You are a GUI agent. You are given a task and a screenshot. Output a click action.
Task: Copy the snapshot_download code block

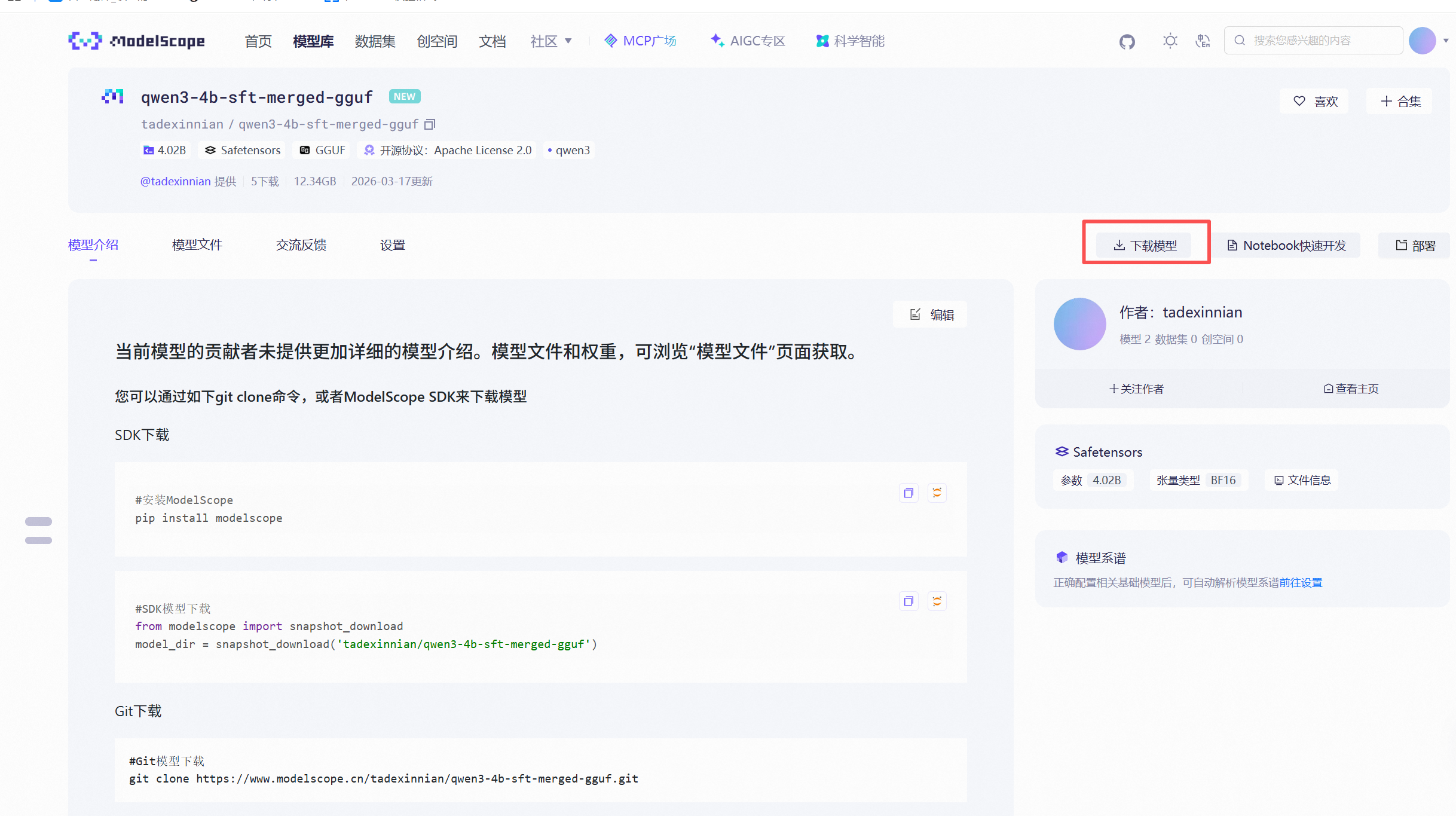909,601
